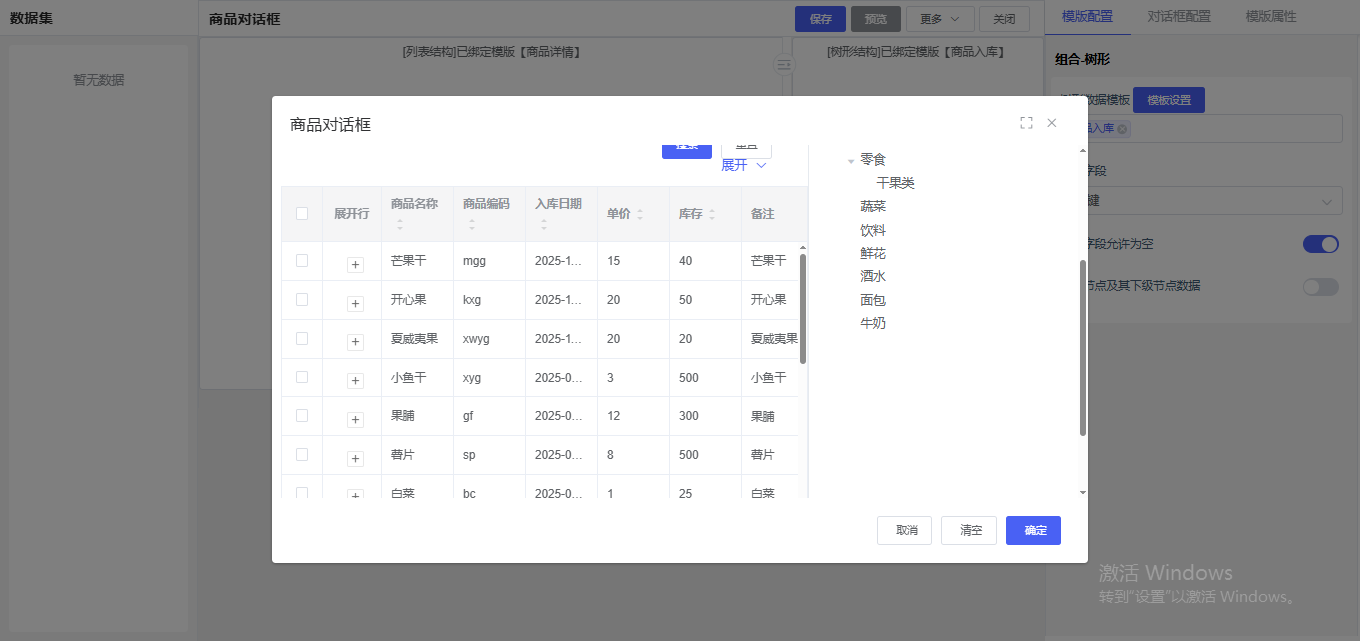The image size is (1360, 641).
Task: Collapse the 零食 tree node
Action: pos(851,160)
